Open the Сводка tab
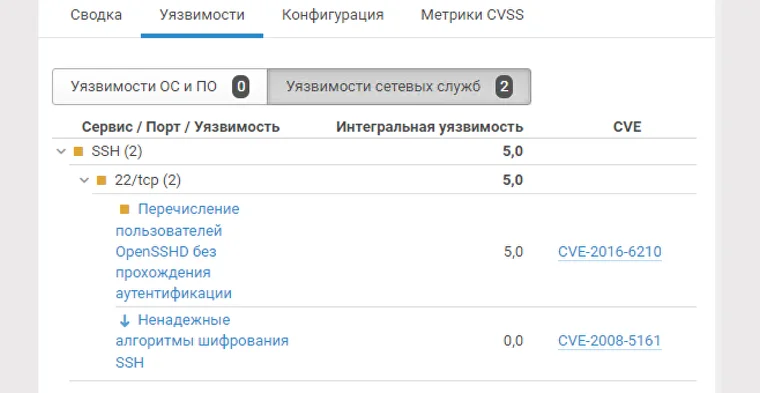The image size is (760, 393). click(96, 15)
